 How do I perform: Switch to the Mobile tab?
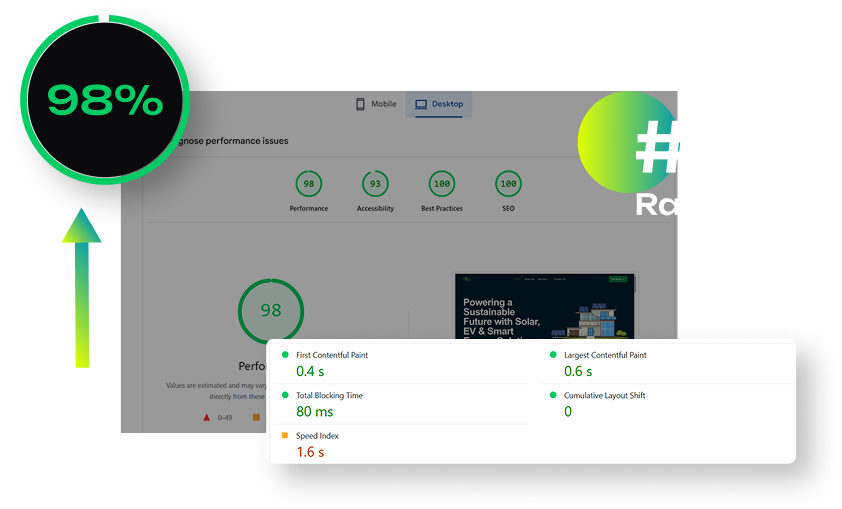click(x=376, y=104)
